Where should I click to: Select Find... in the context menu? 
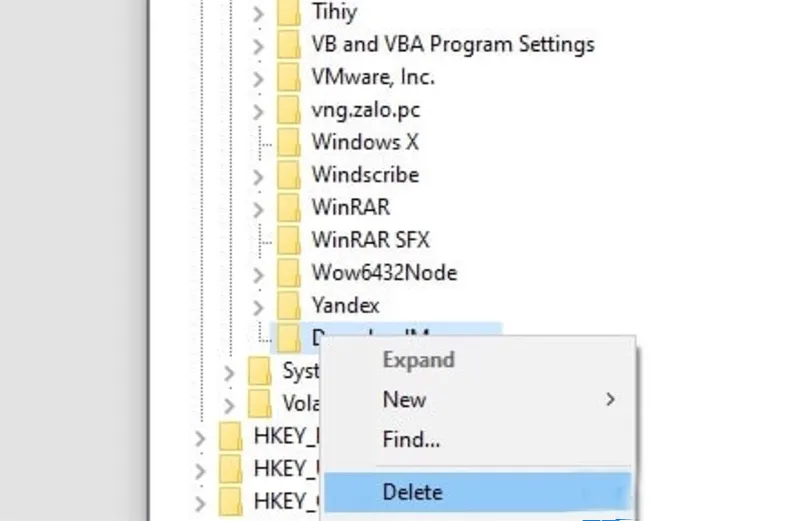pyautogui.click(x=411, y=439)
